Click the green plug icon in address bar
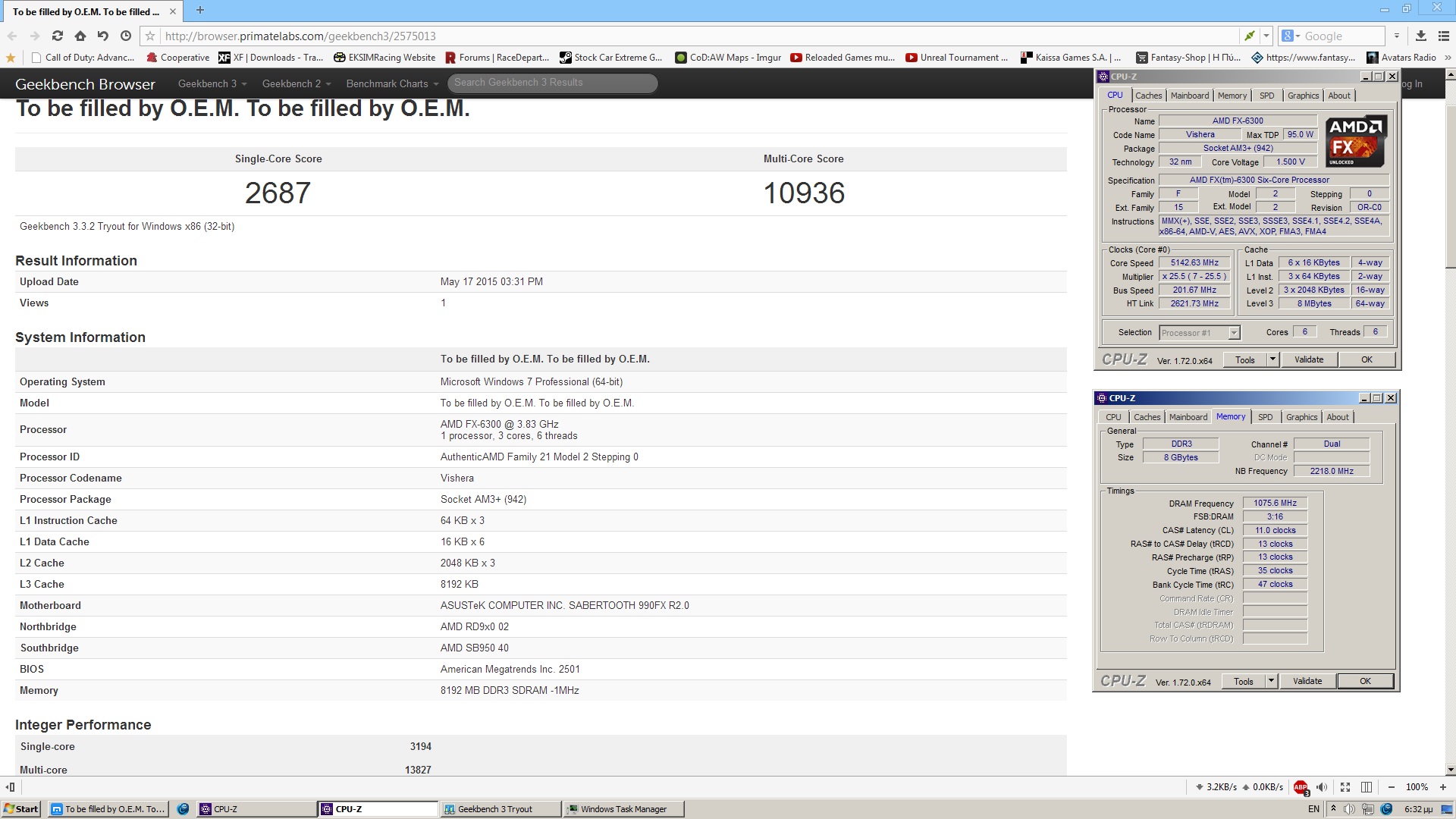Screen dimensions: 1456x819 pyautogui.click(x=1249, y=36)
